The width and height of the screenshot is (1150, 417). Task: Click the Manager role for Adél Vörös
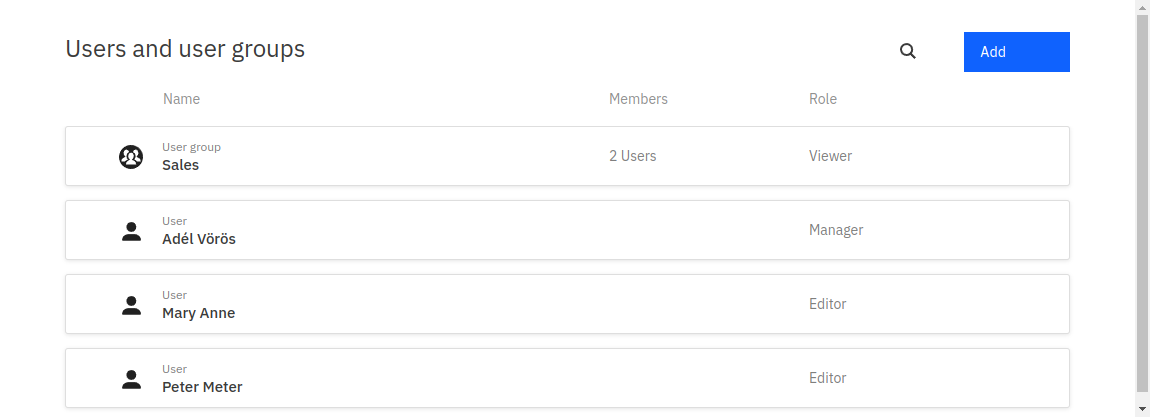click(835, 230)
